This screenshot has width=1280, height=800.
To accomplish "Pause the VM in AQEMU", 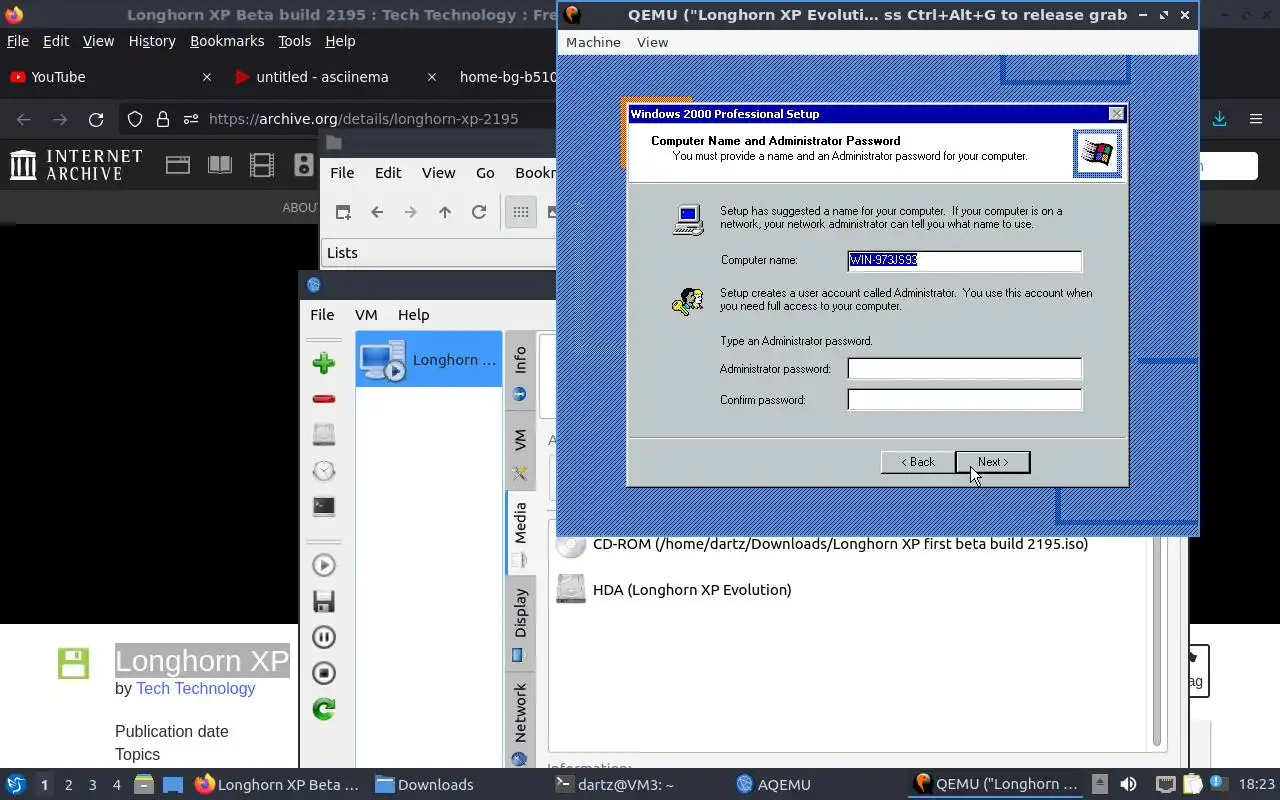I will 323,637.
